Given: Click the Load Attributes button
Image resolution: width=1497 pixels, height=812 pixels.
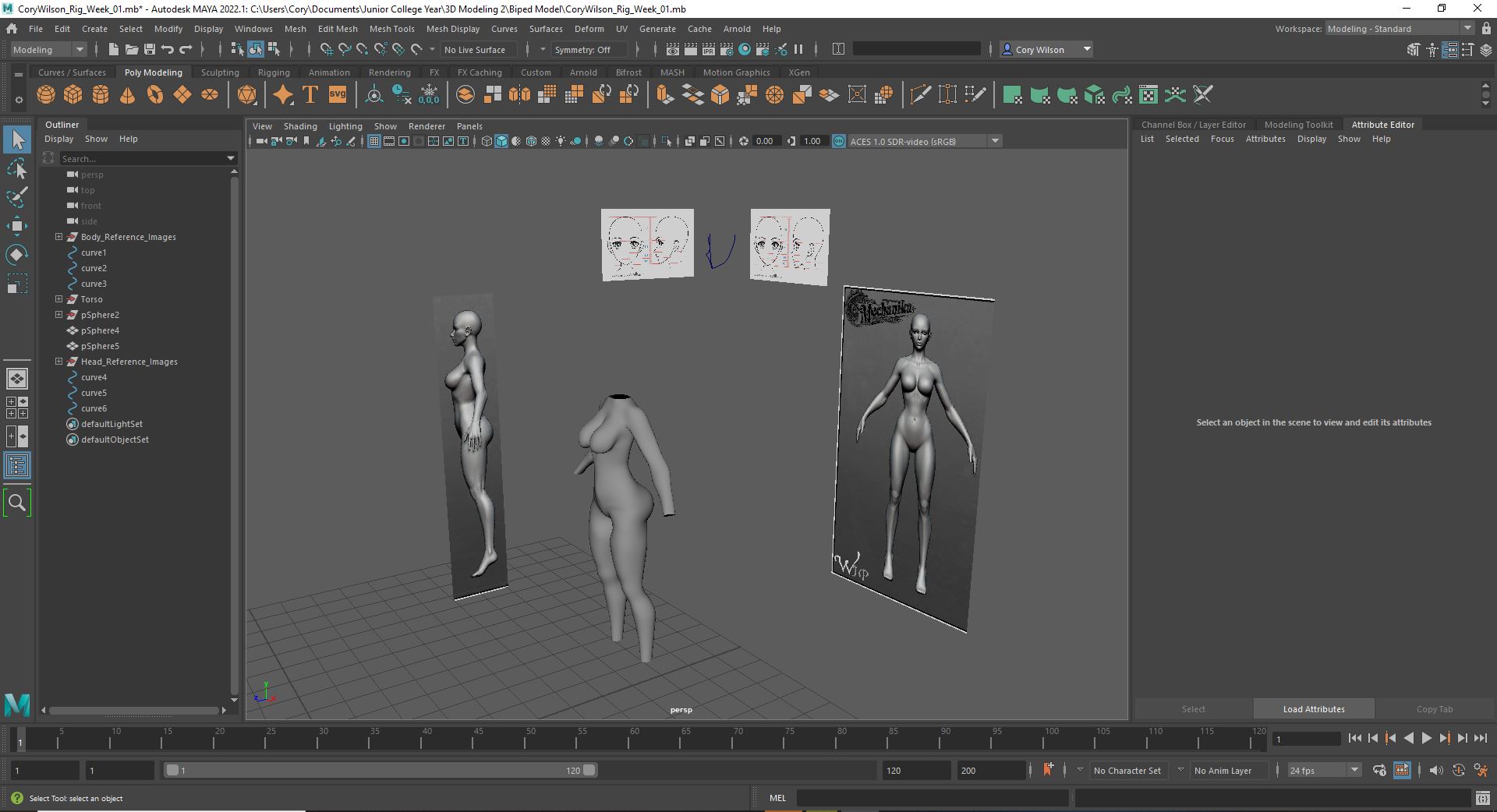Looking at the screenshot, I should click(1313, 709).
